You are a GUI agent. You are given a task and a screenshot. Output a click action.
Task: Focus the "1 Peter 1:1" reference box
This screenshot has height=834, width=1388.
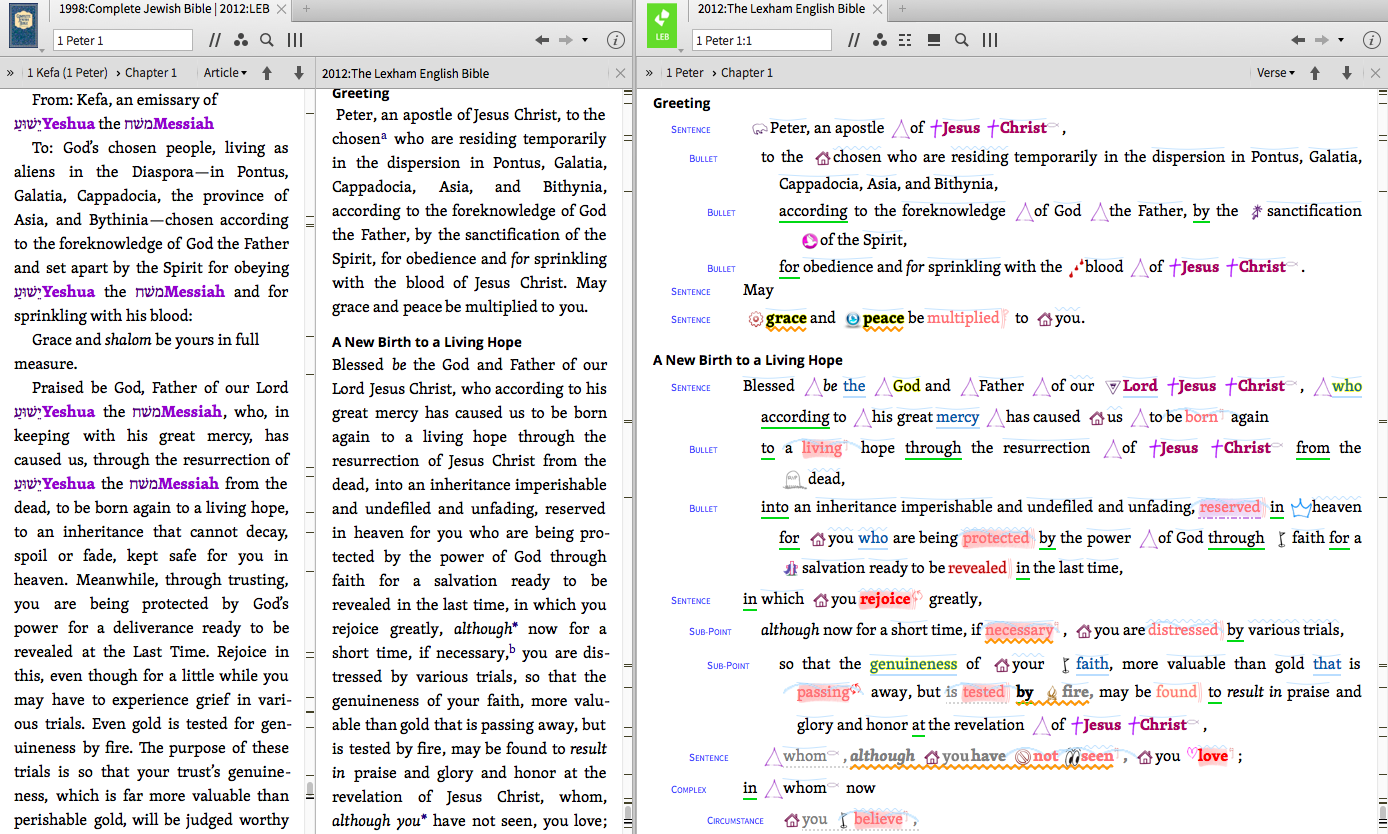[x=762, y=40]
